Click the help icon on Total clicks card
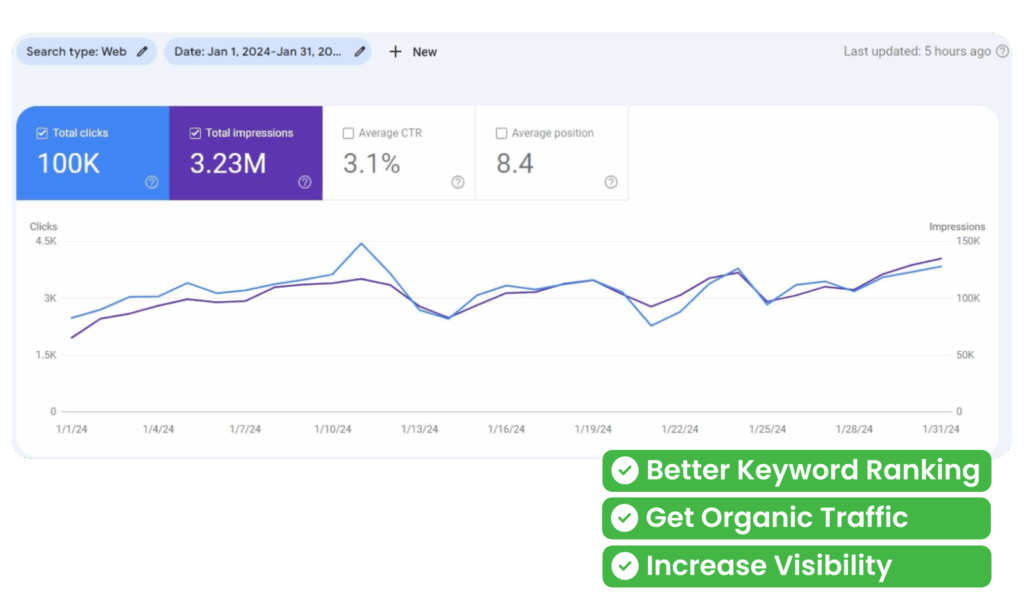This screenshot has width=1024, height=615. click(x=152, y=182)
